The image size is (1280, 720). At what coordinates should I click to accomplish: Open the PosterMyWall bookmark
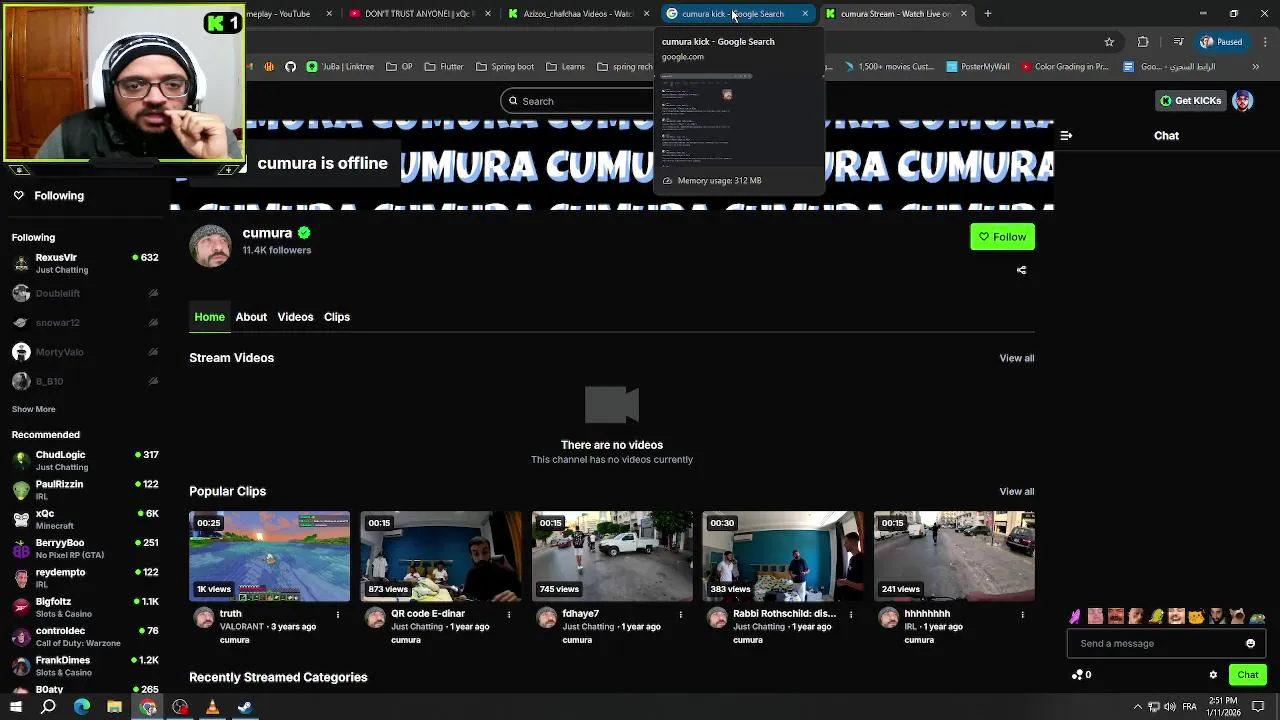pyautogui.click(x=976, y=67)
